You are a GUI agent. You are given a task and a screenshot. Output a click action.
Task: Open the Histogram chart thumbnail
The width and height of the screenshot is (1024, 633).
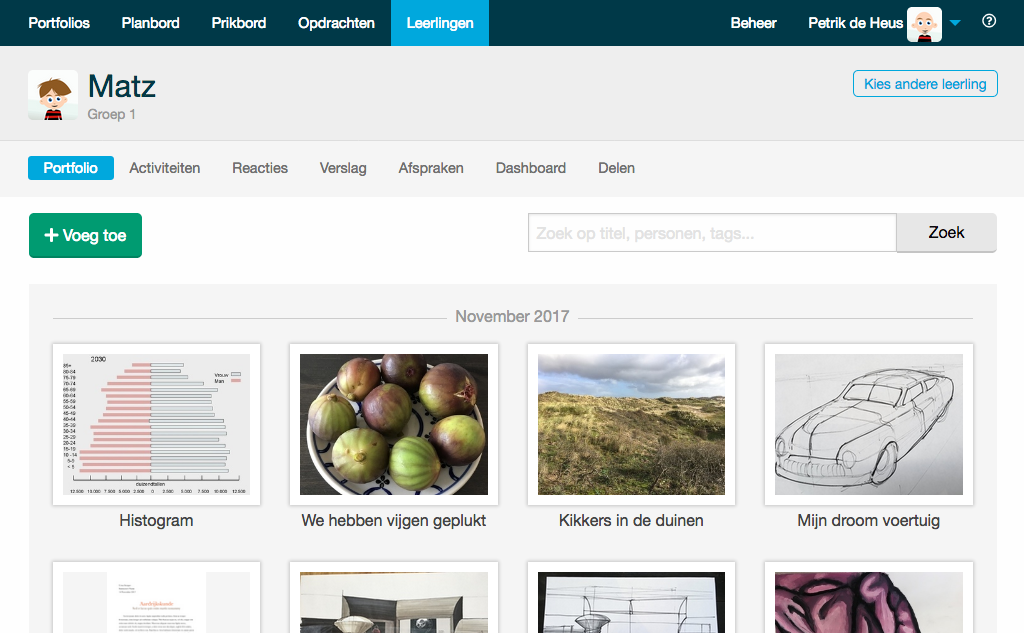tap(156, 424)
